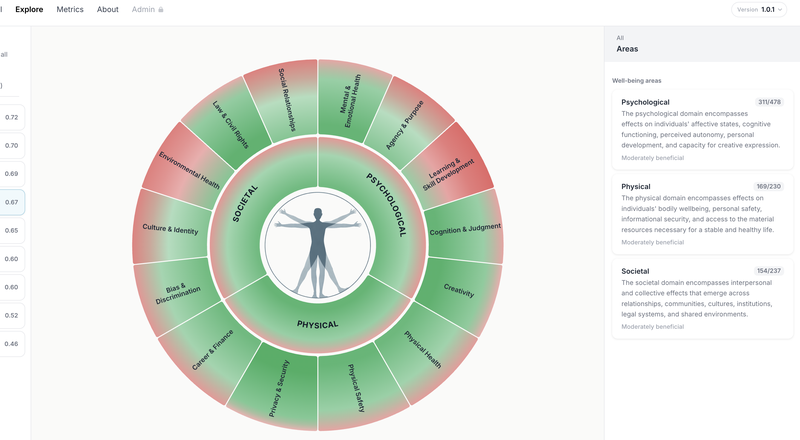
Task: Click the 154/237 score badge
Action: coord(768,271)
